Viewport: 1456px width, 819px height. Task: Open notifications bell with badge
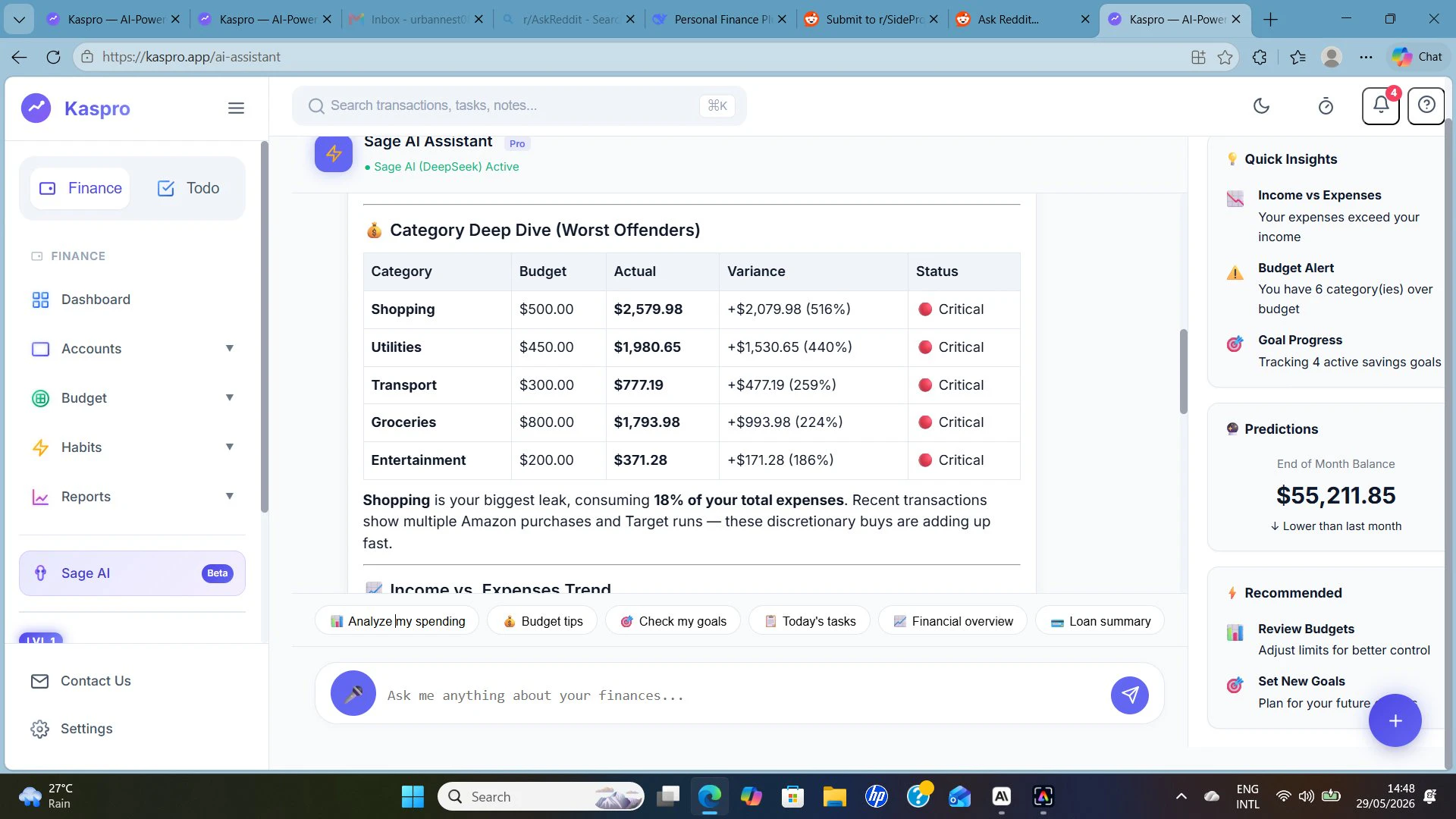pyautogui.click(x=1380, y=106)
